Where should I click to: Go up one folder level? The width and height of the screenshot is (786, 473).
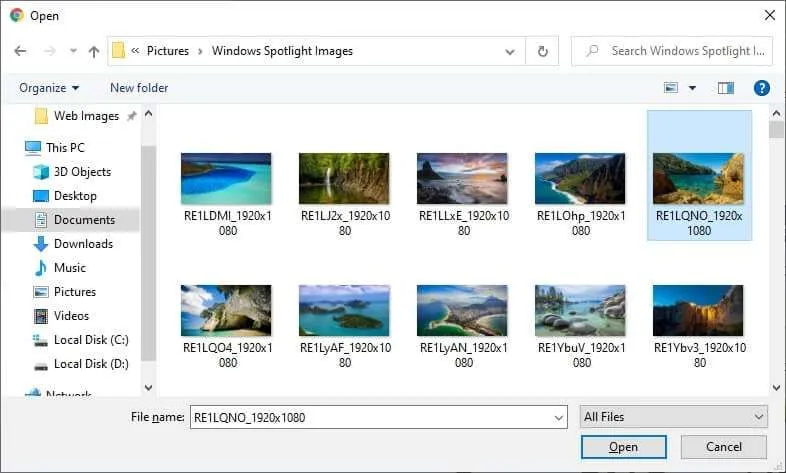point(94,51)
